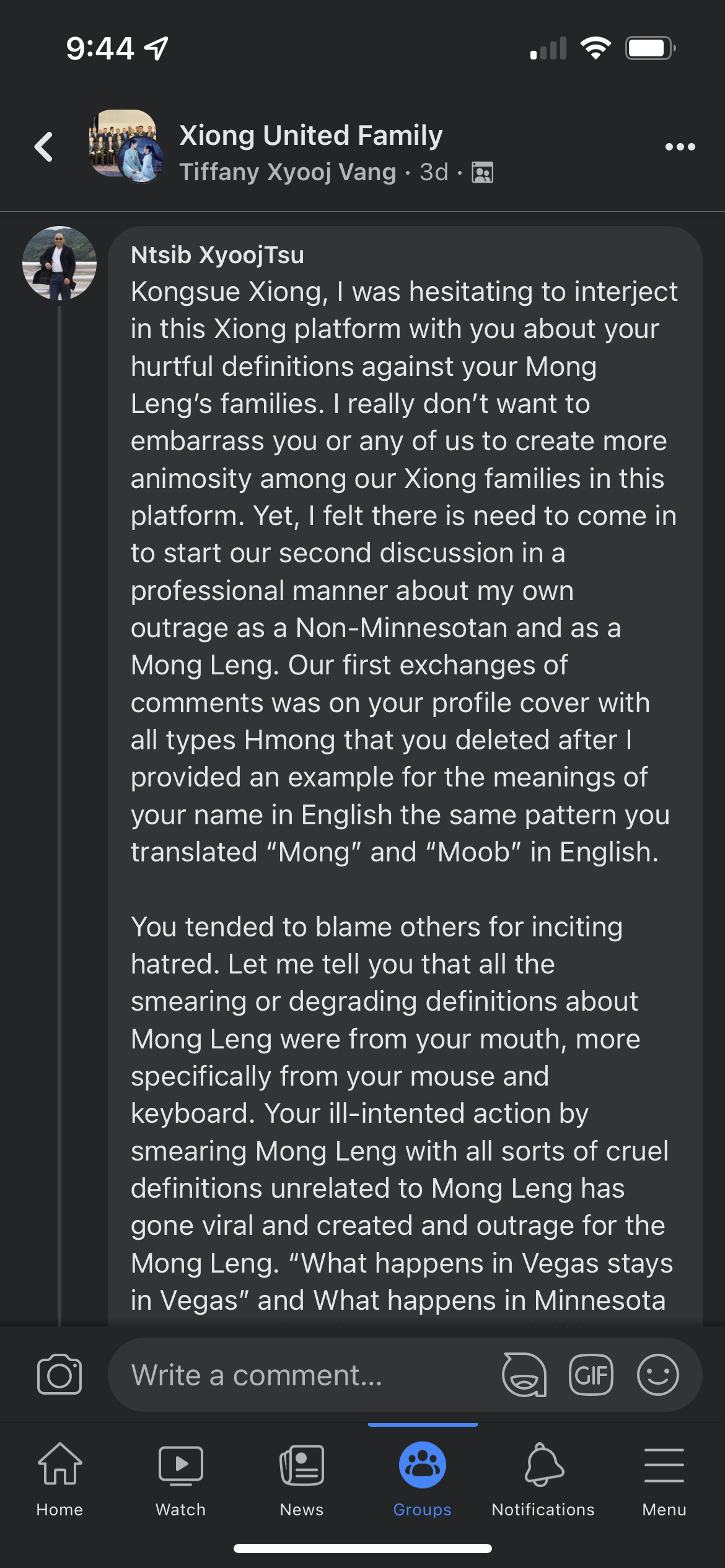This screenshot has height=1568, width=725.
Task: View Tiffany Xyooj Vang's profile
Action: click(288, 172)
